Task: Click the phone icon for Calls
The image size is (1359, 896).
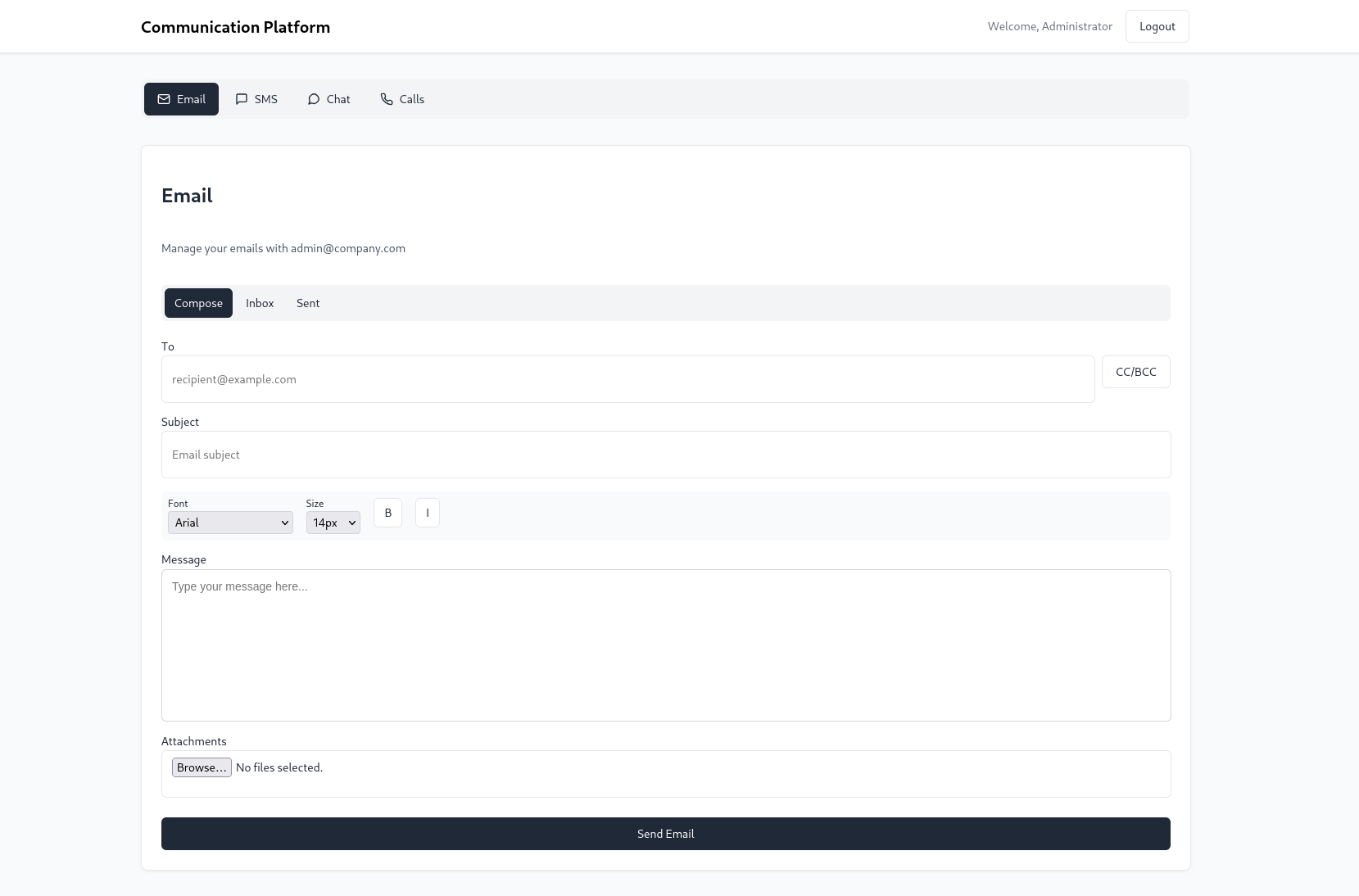Action: (387, 99)
